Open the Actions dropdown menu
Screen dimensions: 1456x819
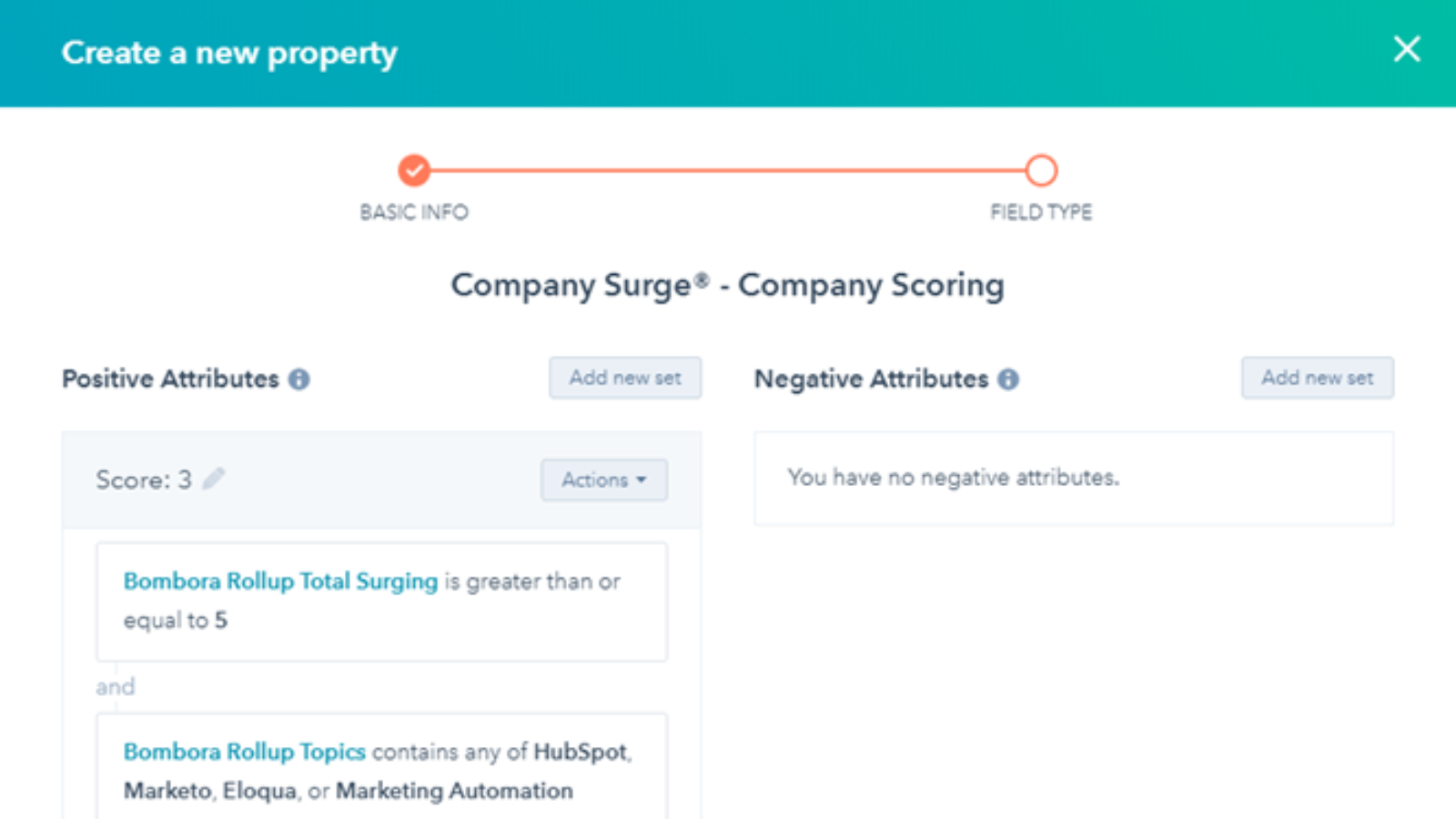[x=604, y=480]
